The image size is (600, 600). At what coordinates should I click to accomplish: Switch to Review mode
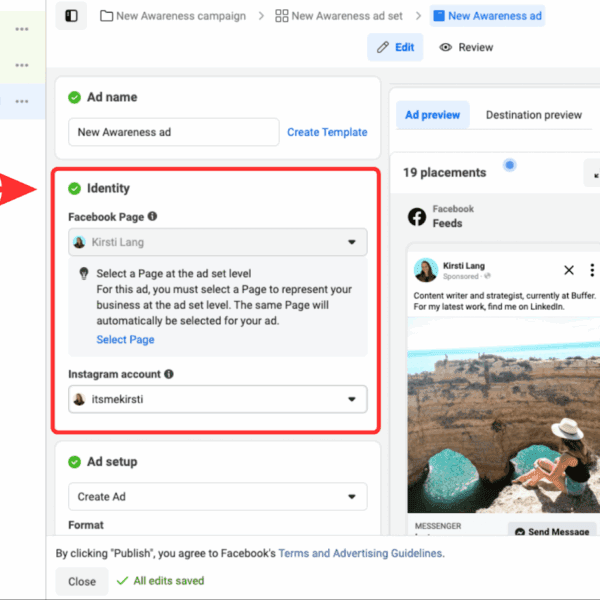click(x=466, y=47)
